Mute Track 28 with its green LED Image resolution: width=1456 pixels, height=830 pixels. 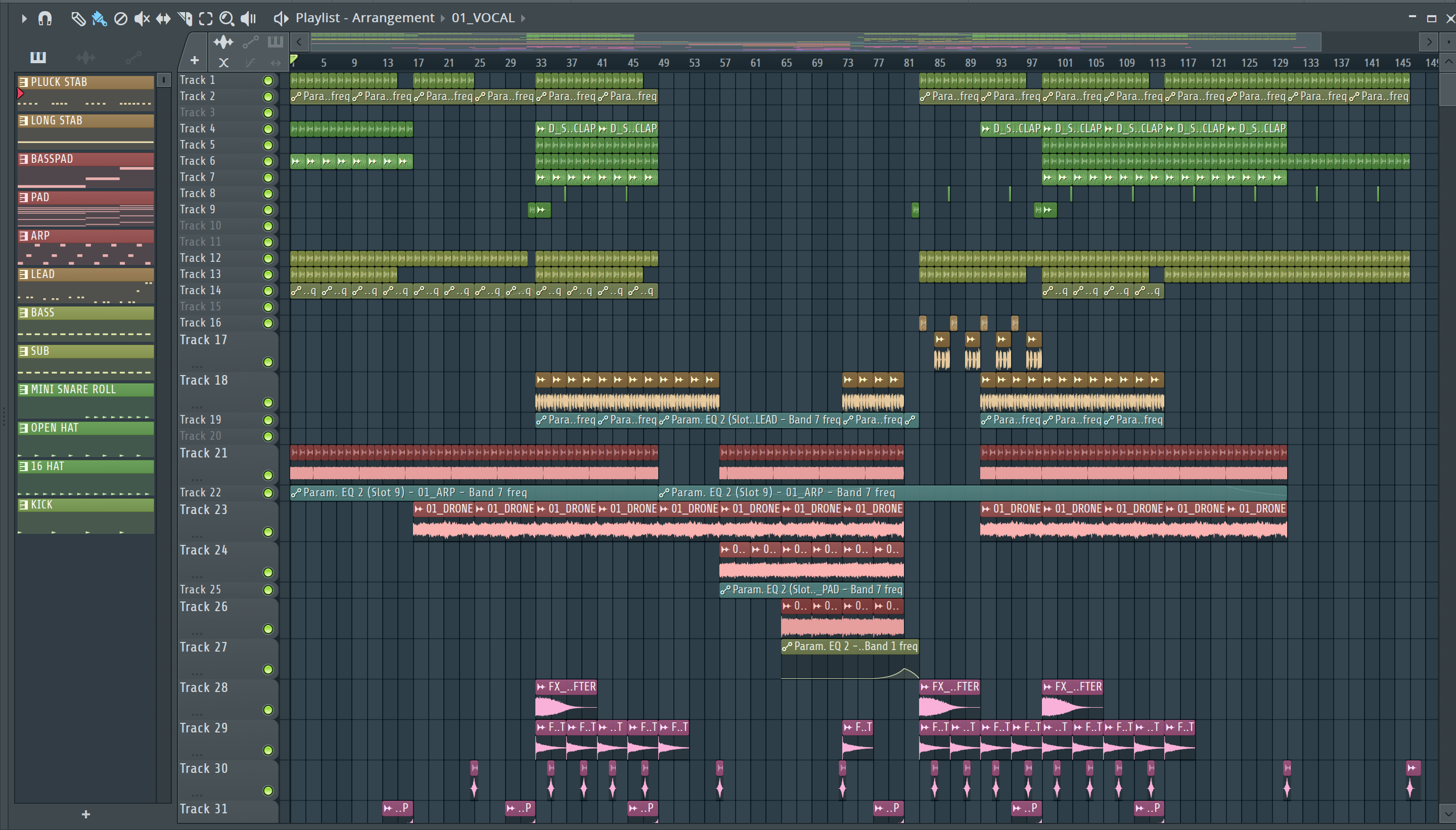click(x=268, y=710)
